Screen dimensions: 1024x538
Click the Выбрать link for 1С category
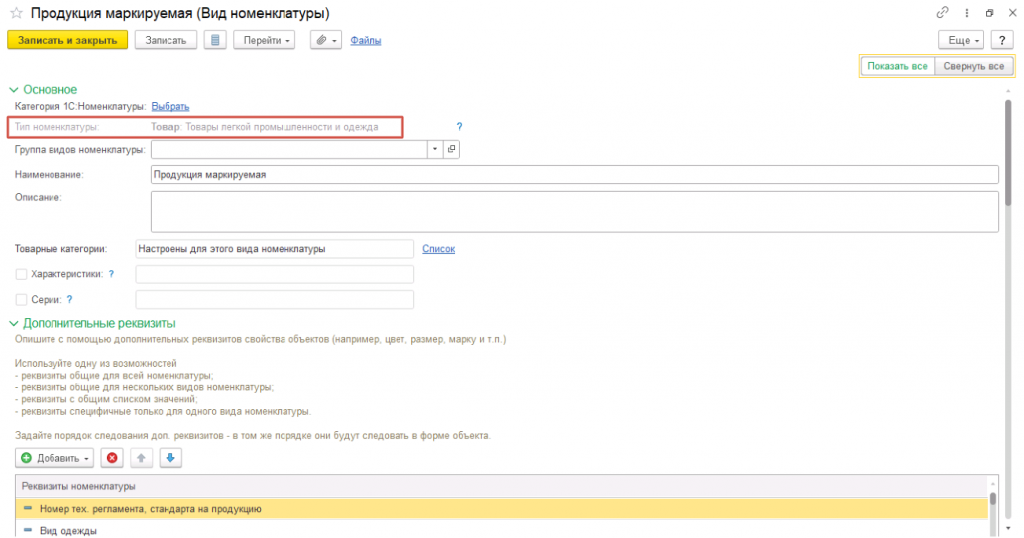pos(170,106)
